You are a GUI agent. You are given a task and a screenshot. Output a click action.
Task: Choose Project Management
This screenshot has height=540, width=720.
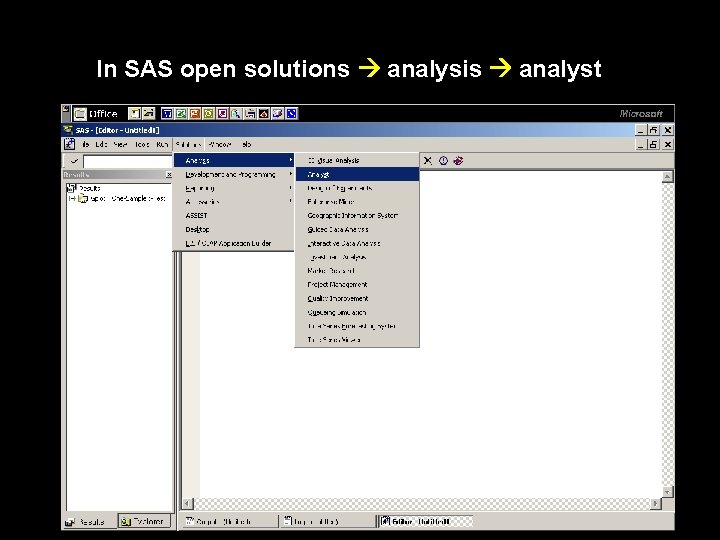coord(357,285)
